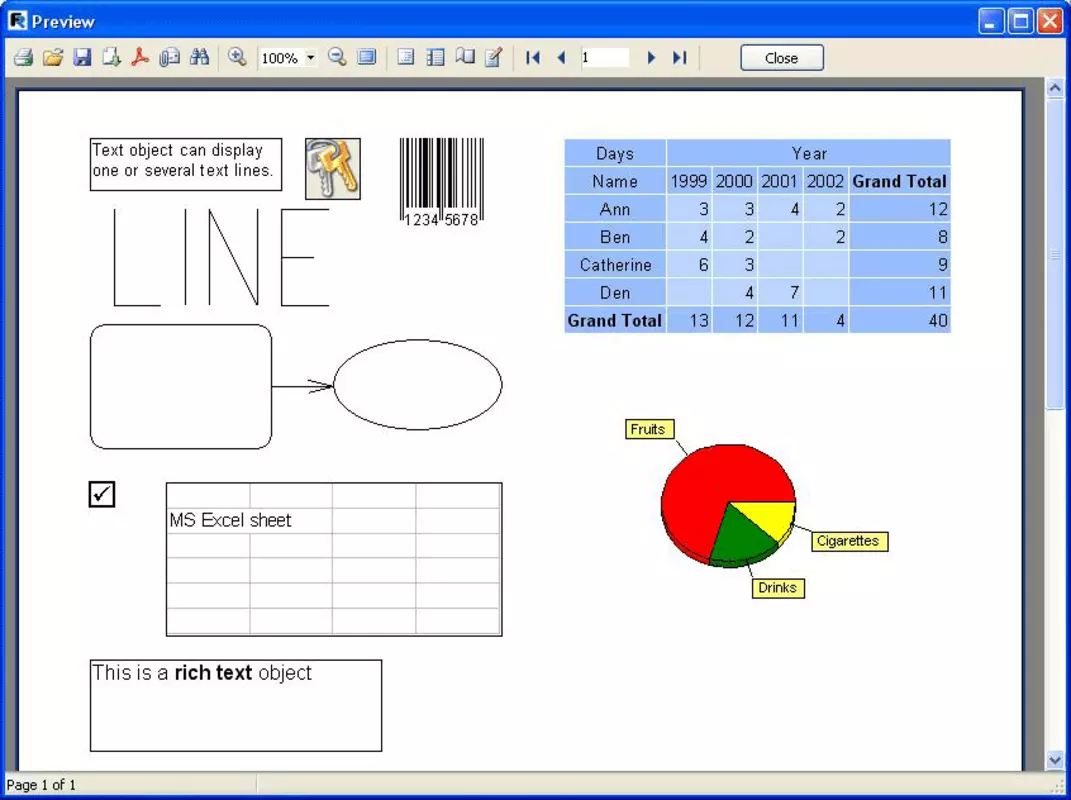1071x800 pixels.
Task: Click the '2001' column header
Action: tap(780, 181)
